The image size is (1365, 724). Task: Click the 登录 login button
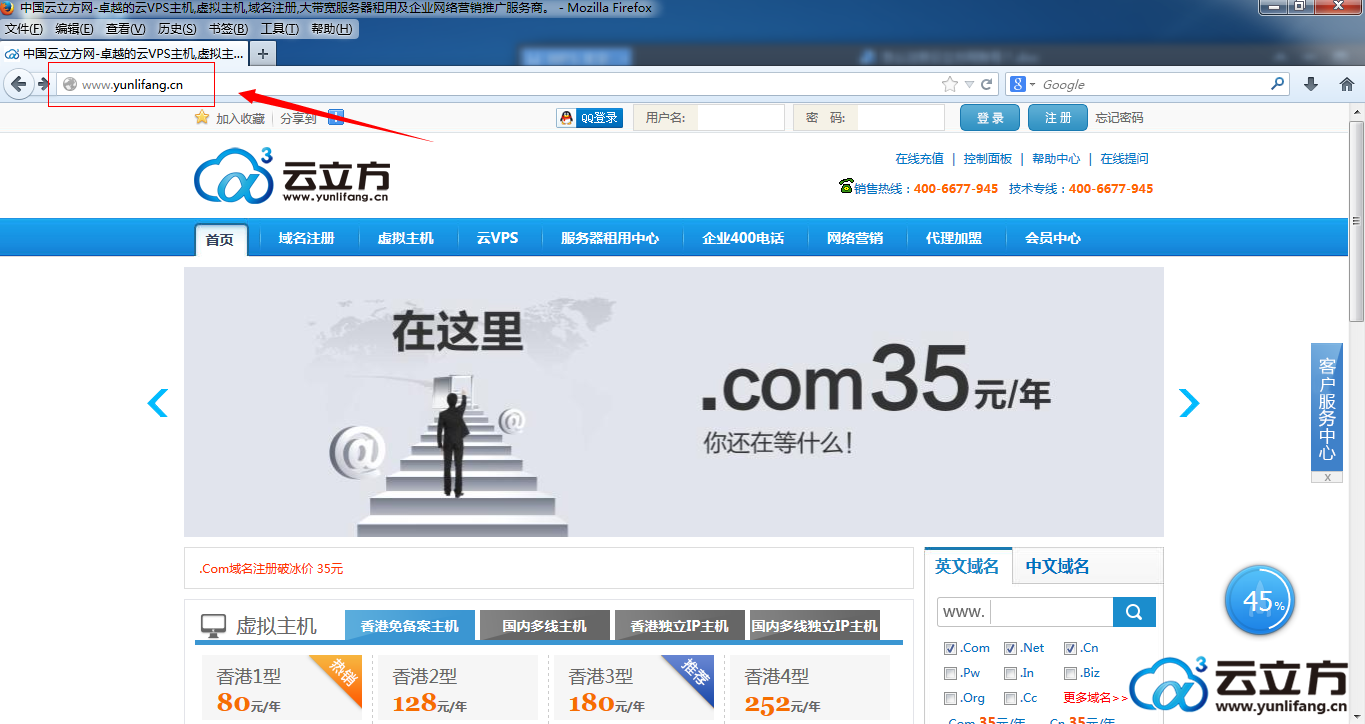click(989, 118)
